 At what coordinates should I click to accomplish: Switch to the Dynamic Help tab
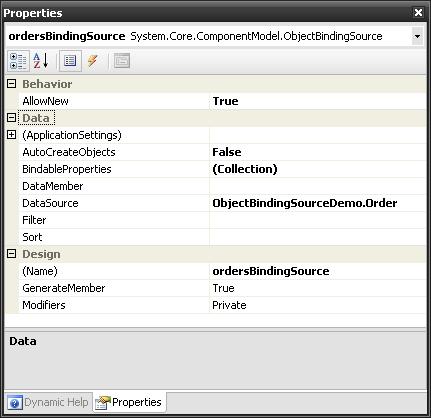pos(49,402)
